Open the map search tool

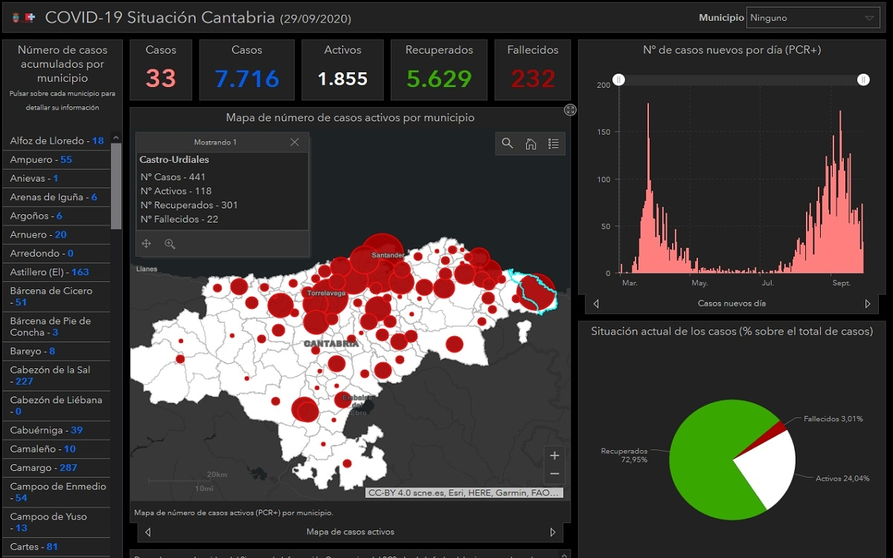[x=507, y=143]
